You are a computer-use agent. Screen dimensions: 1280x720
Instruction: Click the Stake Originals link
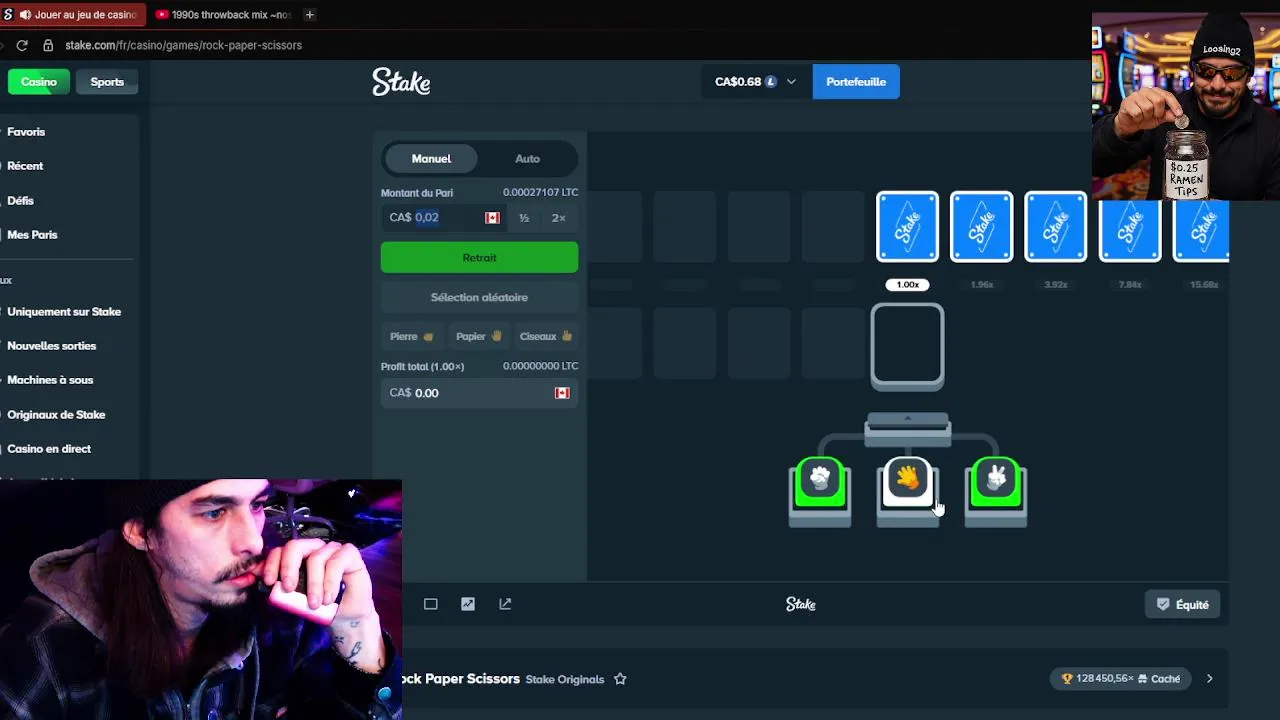pyautogui.click(x=565, y=680)
